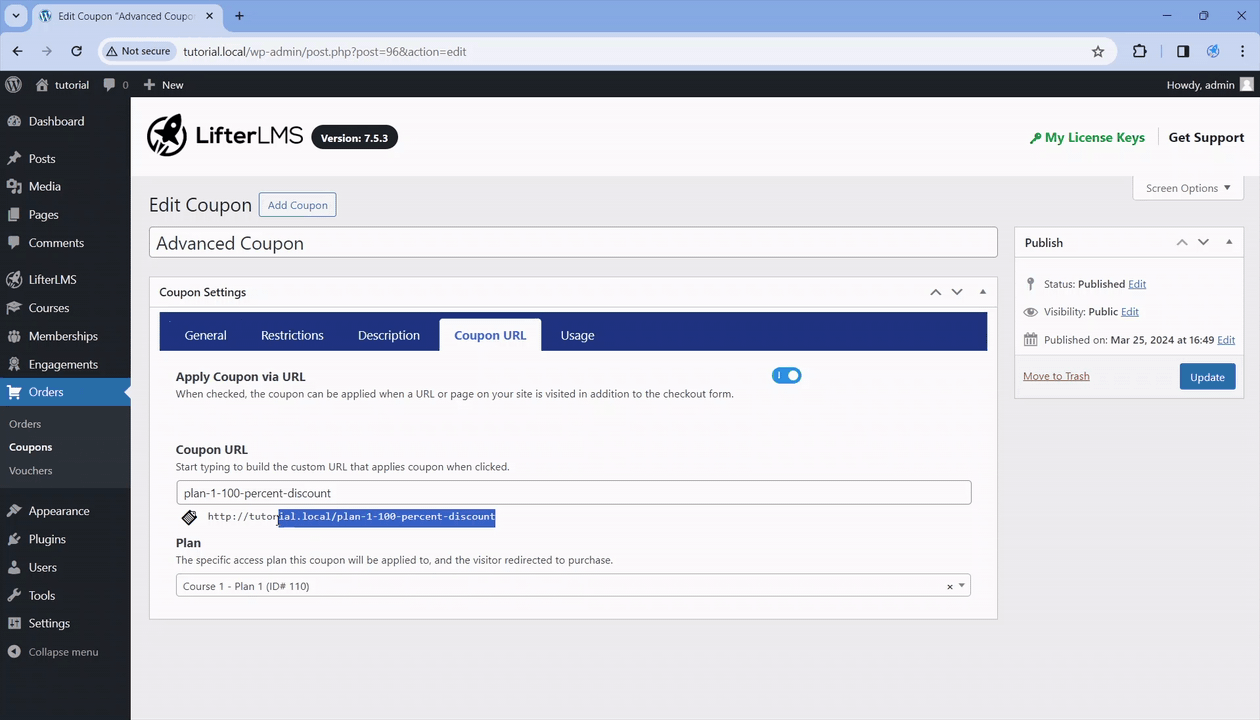The height and width of the screenshot is (720, 1260).
Task: Bookmark this page with the star
Action: point(1098,51)
